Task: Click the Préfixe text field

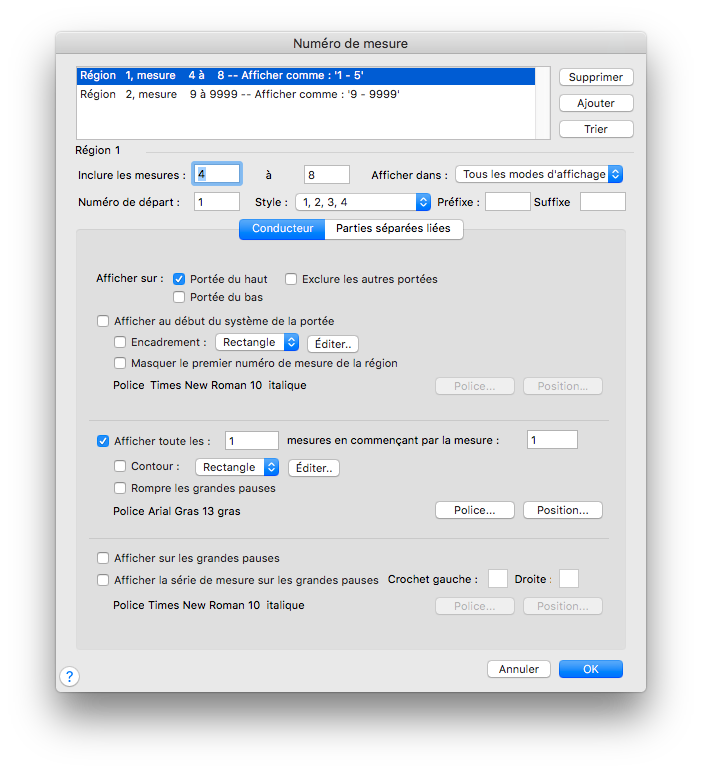Action: pyautogui.click(x=507, y=202)
